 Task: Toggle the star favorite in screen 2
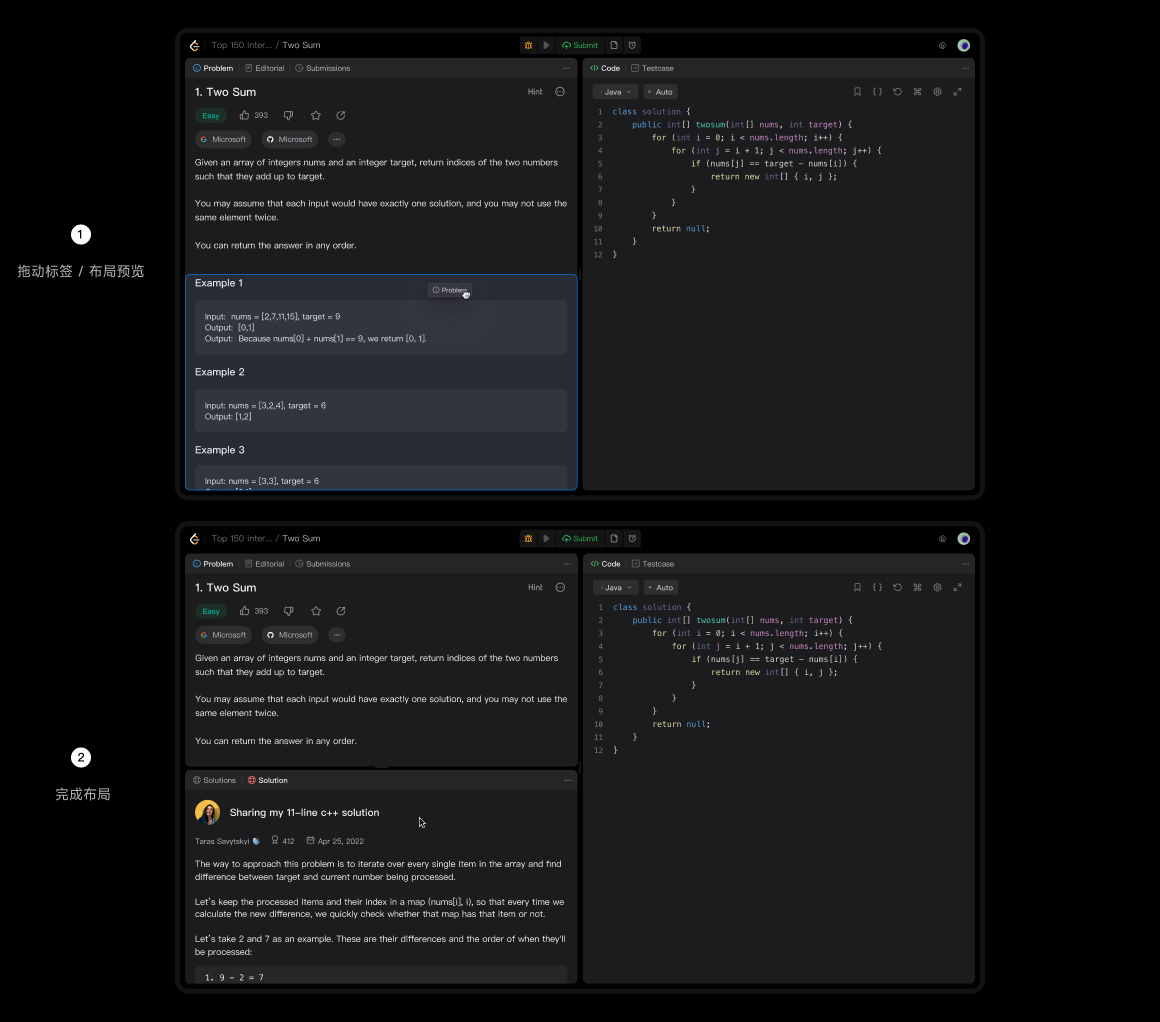[x=316, y=611]
